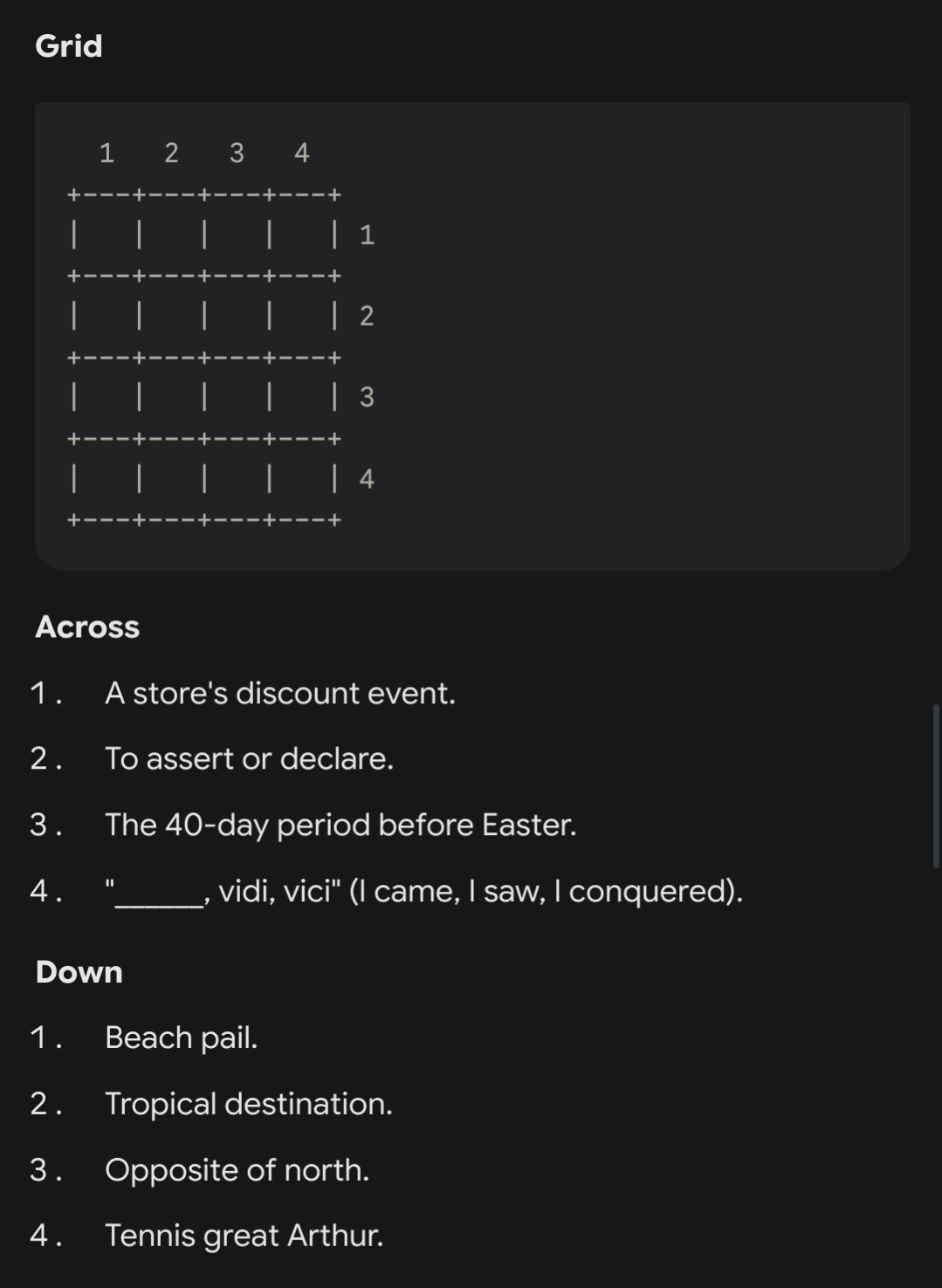Click the grid cell at row 2, column 2
The width and height of the screenshot is (942, 1288).
172,316
